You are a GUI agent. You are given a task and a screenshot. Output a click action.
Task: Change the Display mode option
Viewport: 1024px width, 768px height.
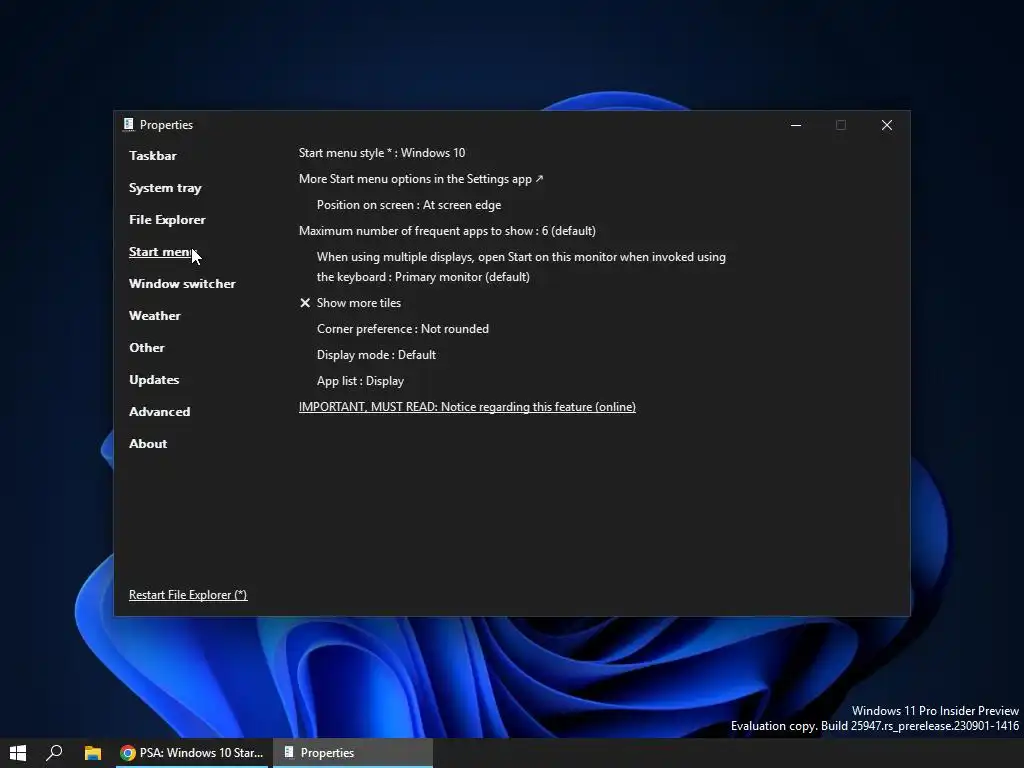click(x=376, y=355)
